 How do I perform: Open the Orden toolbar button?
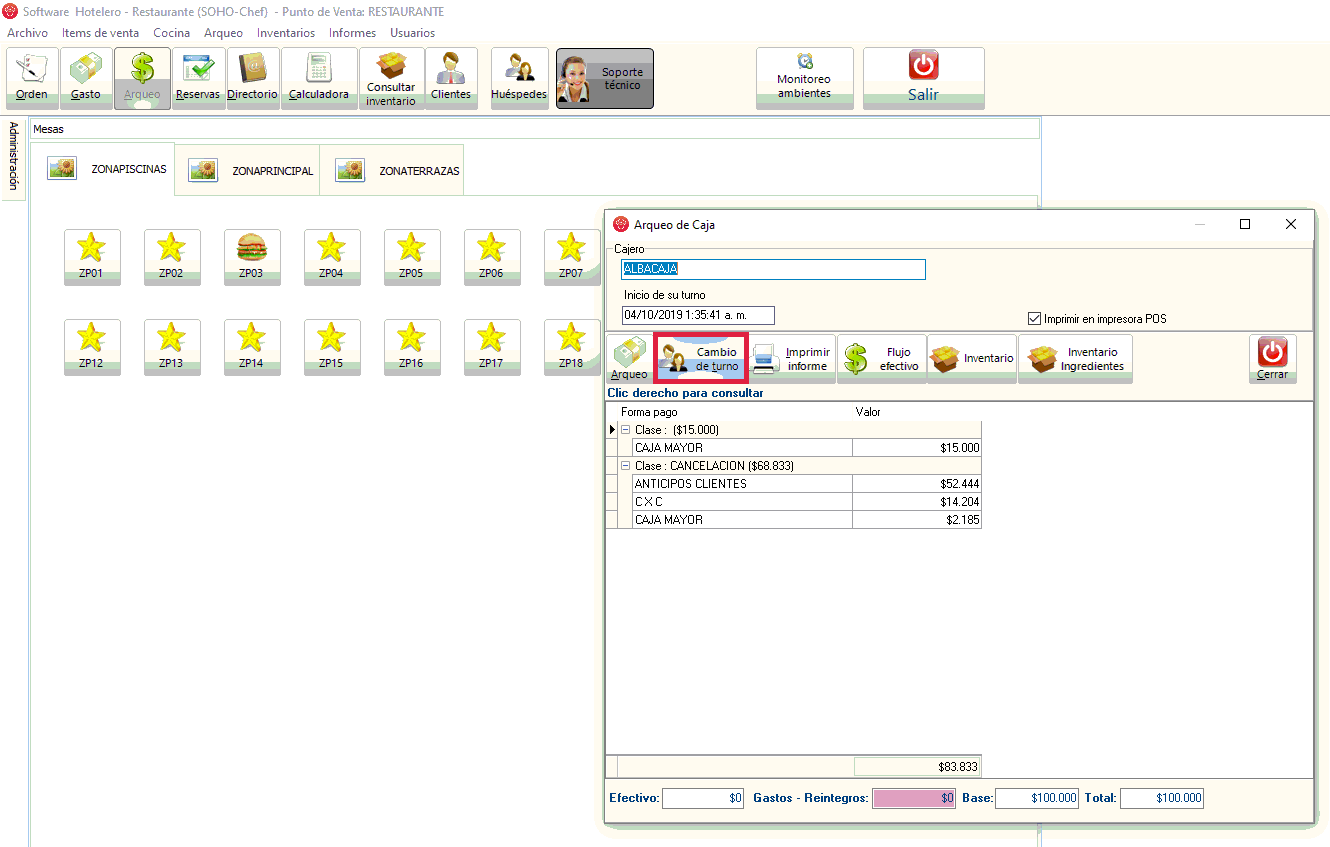[x=32, y=77]
